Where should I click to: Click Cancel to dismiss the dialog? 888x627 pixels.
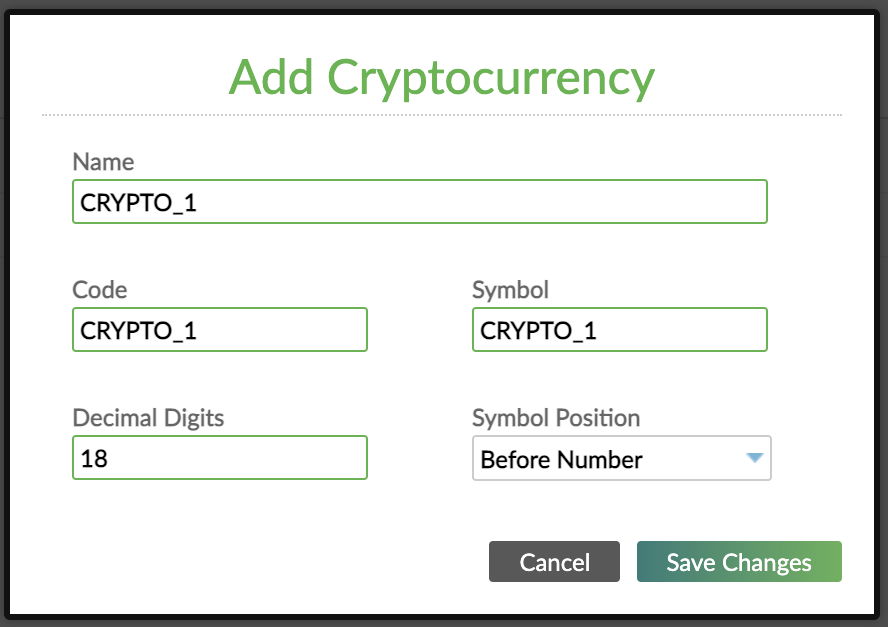(x=554, y=562)
